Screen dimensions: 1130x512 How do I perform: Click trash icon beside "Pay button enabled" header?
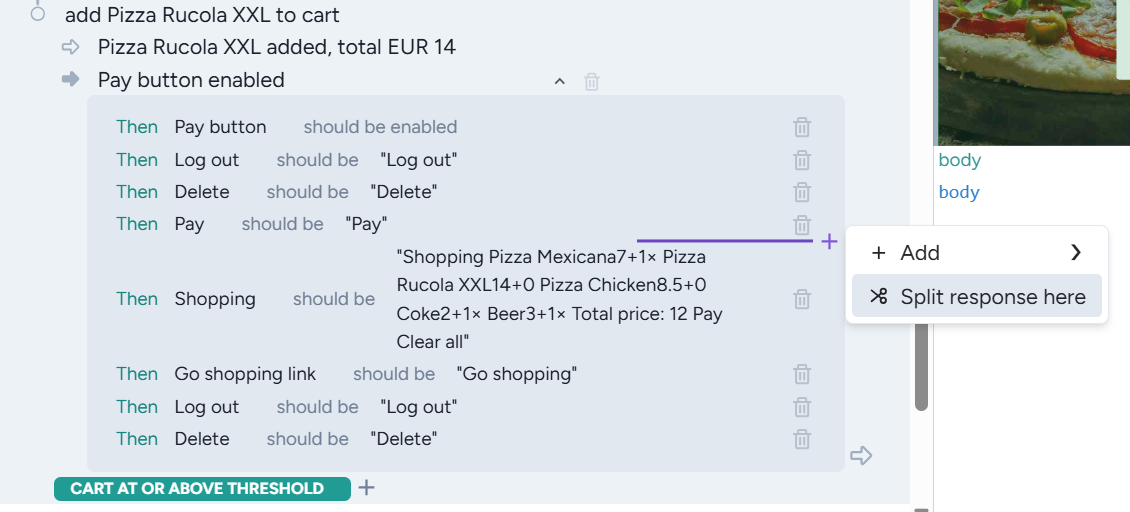pos(592,81)
